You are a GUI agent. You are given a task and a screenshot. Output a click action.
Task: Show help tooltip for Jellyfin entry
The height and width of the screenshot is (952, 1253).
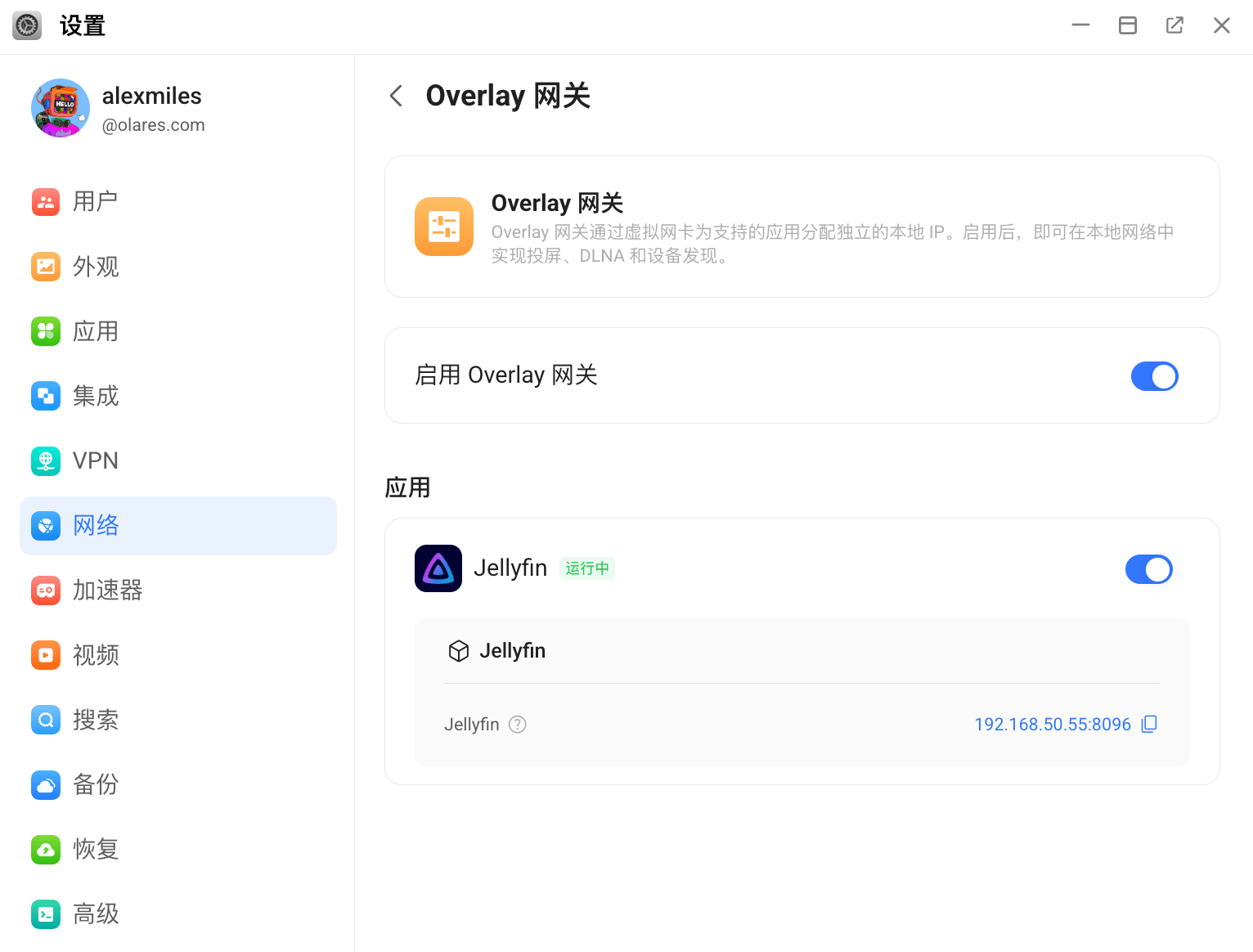(518, 725)
